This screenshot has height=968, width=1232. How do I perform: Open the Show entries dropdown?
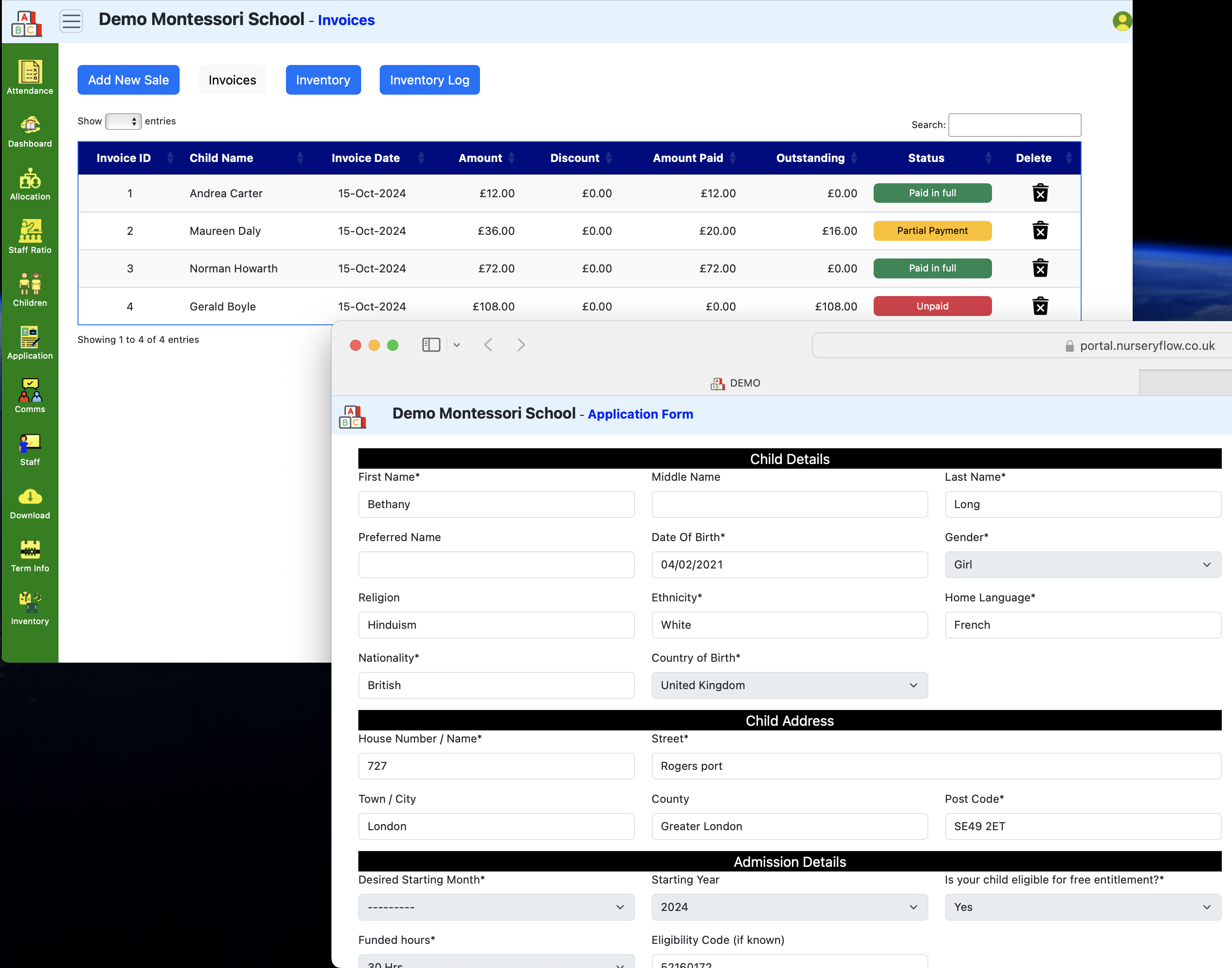[123, 121]
